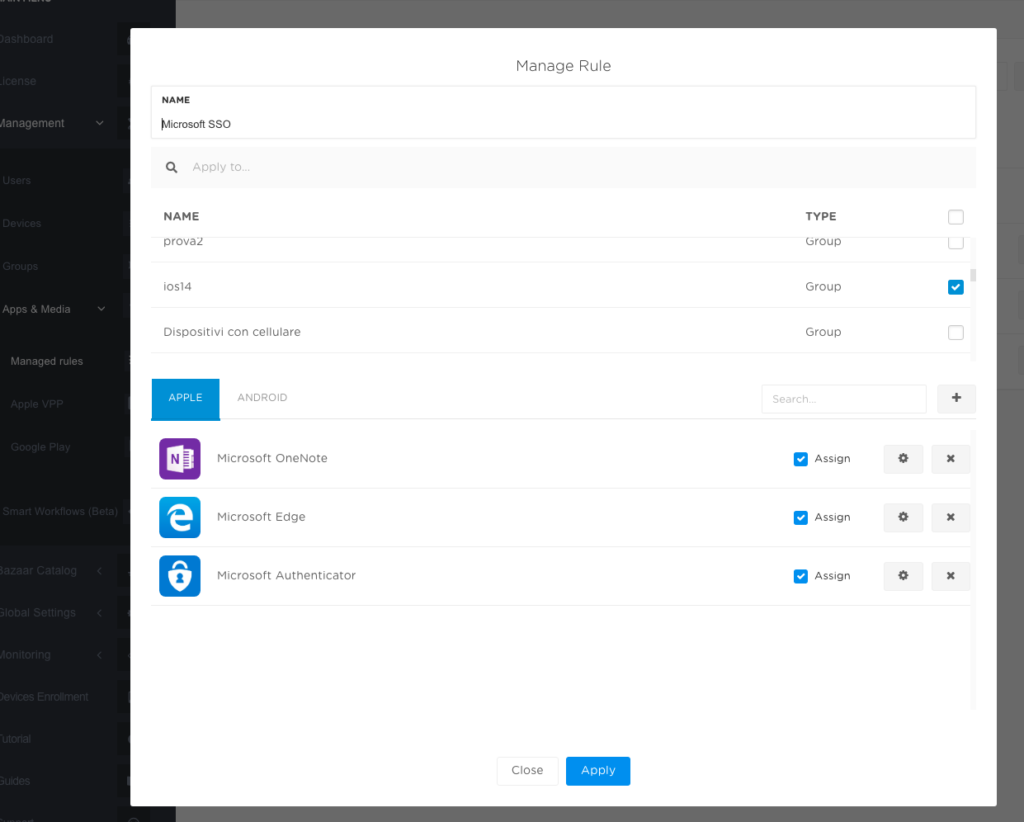Click the plus icon to add an app
The height and width of the screenshot is (822, 1024).
pos(956,398)
